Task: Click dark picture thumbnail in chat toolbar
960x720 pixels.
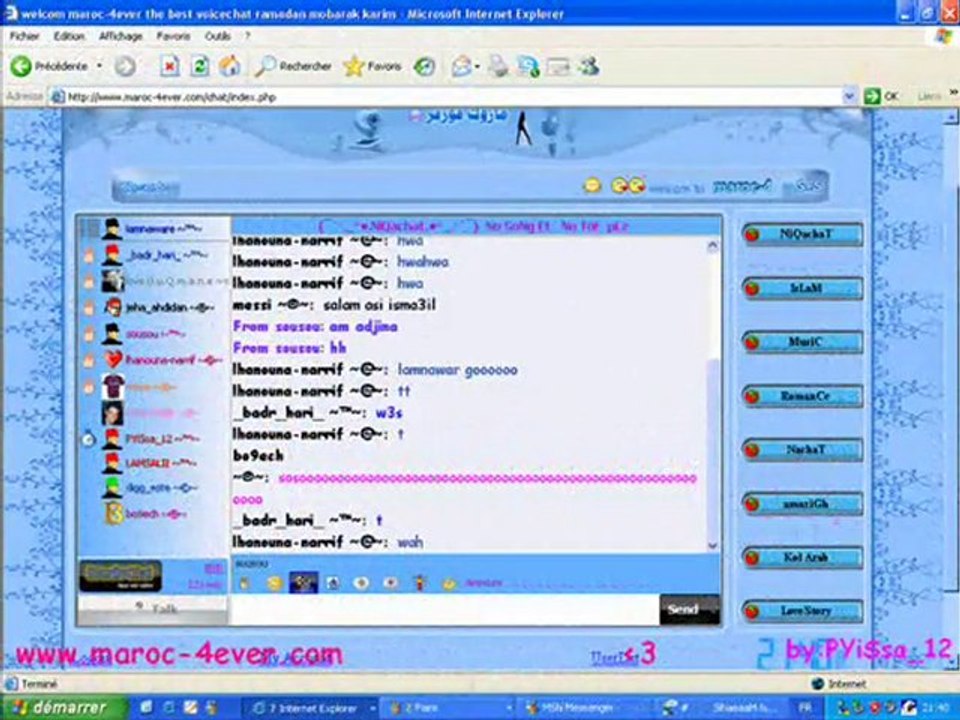Action: pos(304,582)
